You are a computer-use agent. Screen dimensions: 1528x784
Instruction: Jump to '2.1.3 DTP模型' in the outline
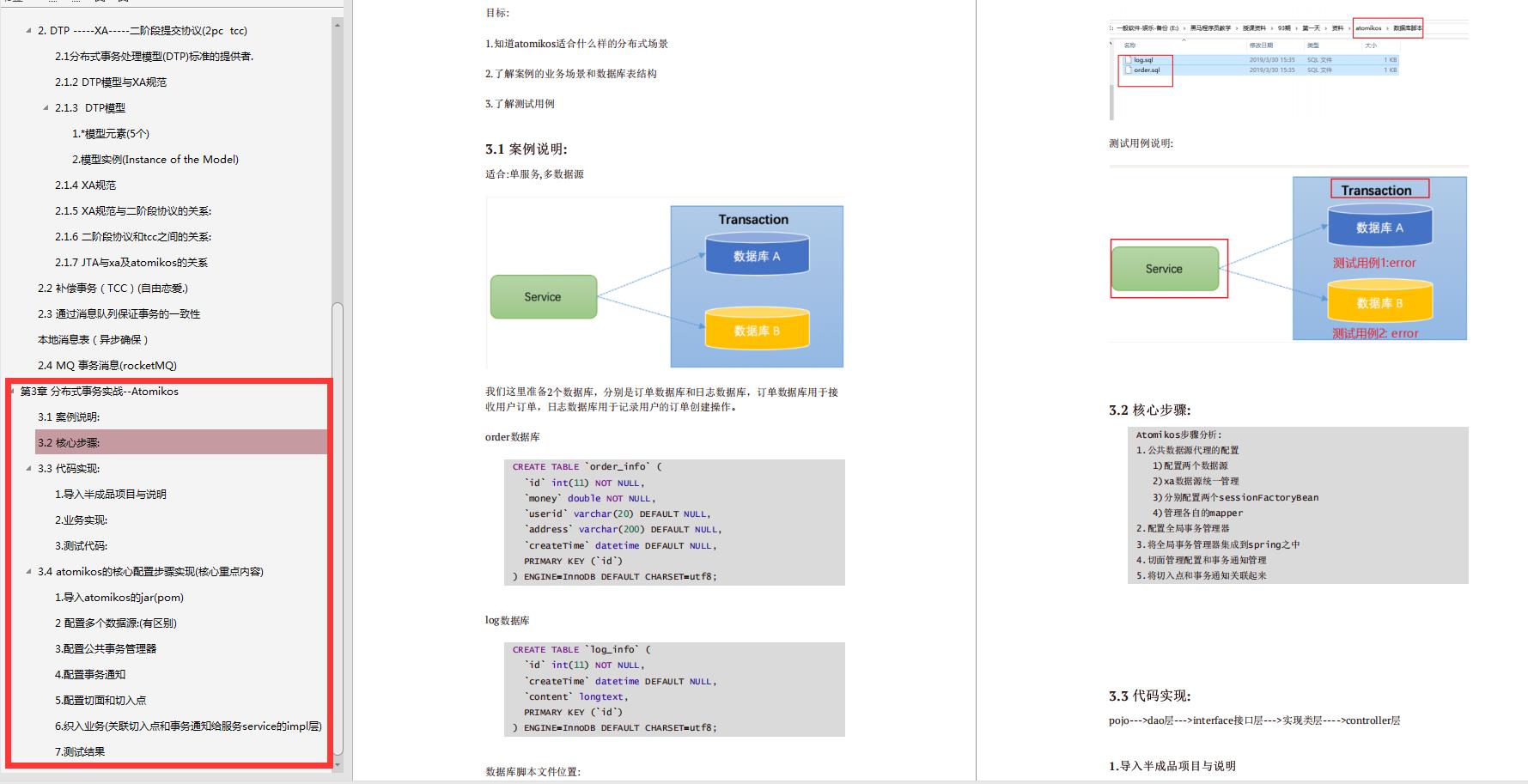tap(90, 108)
